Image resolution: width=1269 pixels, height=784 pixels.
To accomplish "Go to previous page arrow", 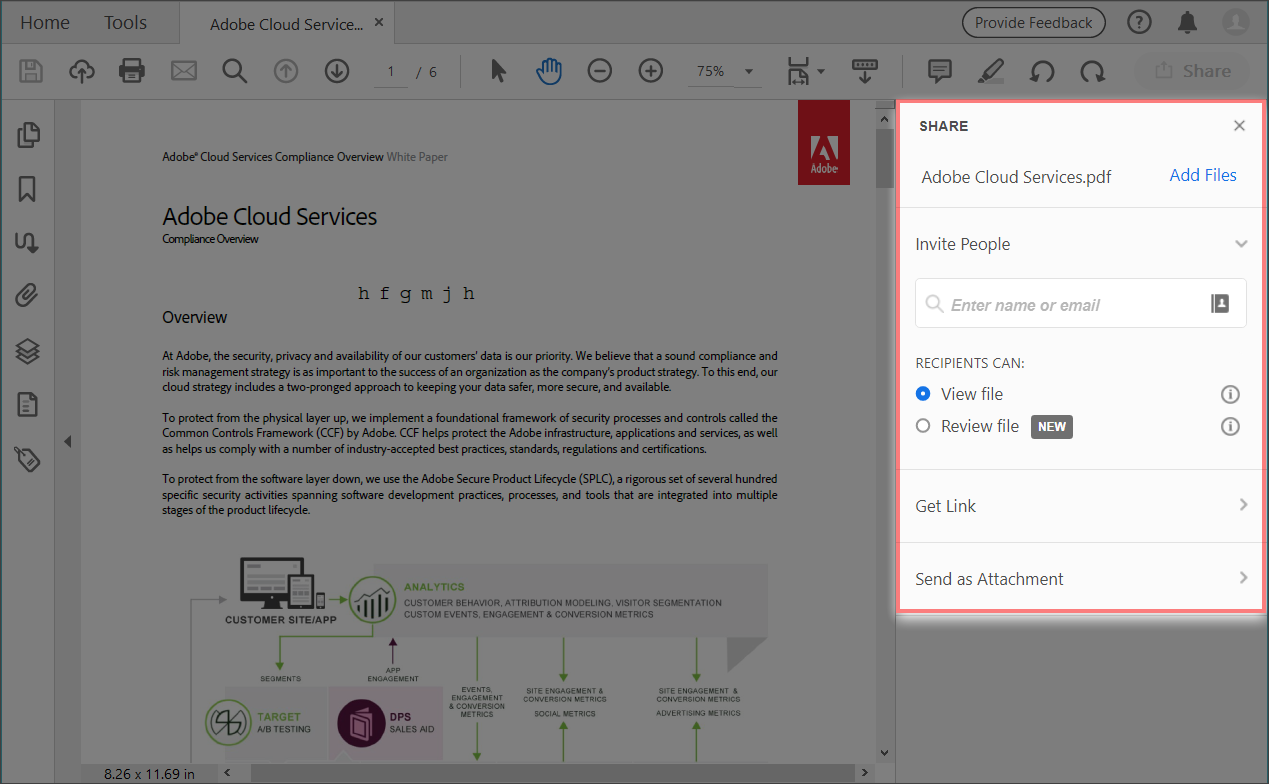I will 286,71.
